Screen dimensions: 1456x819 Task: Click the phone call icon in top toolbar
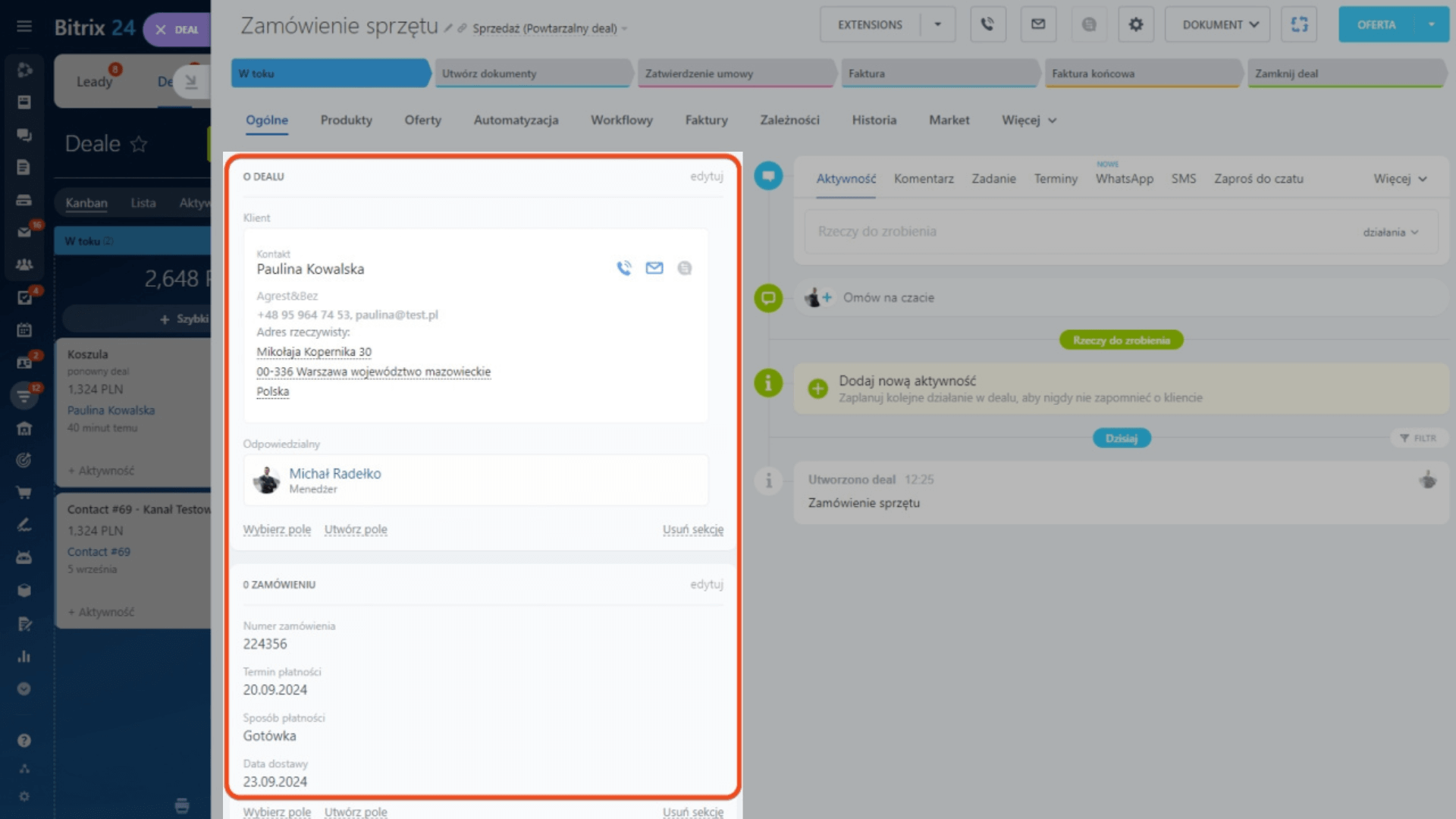point(987,25)
